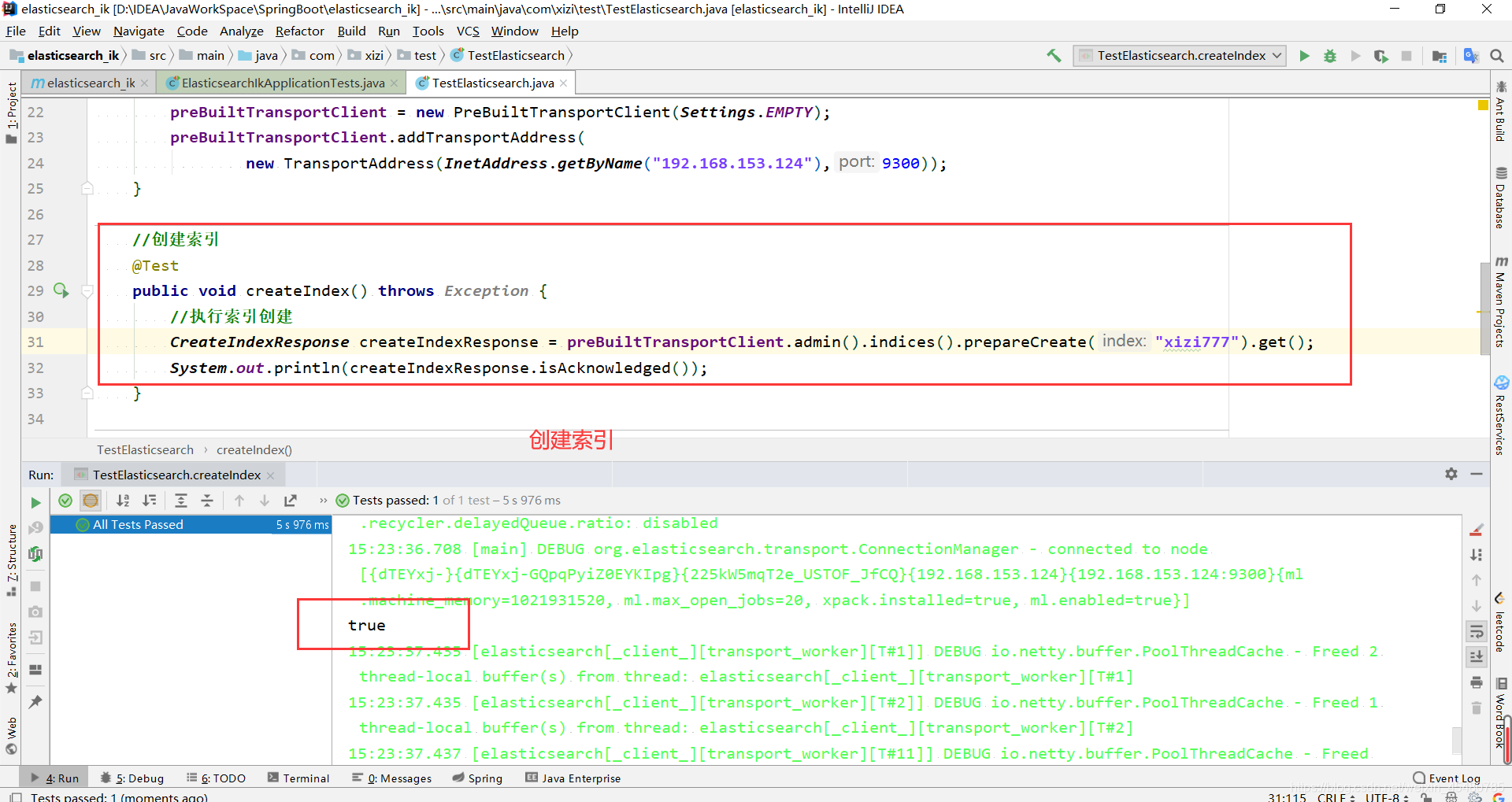Change line separator CRLF in status bar
The height and width of the screenshot is (802, 1512).
1336,797
